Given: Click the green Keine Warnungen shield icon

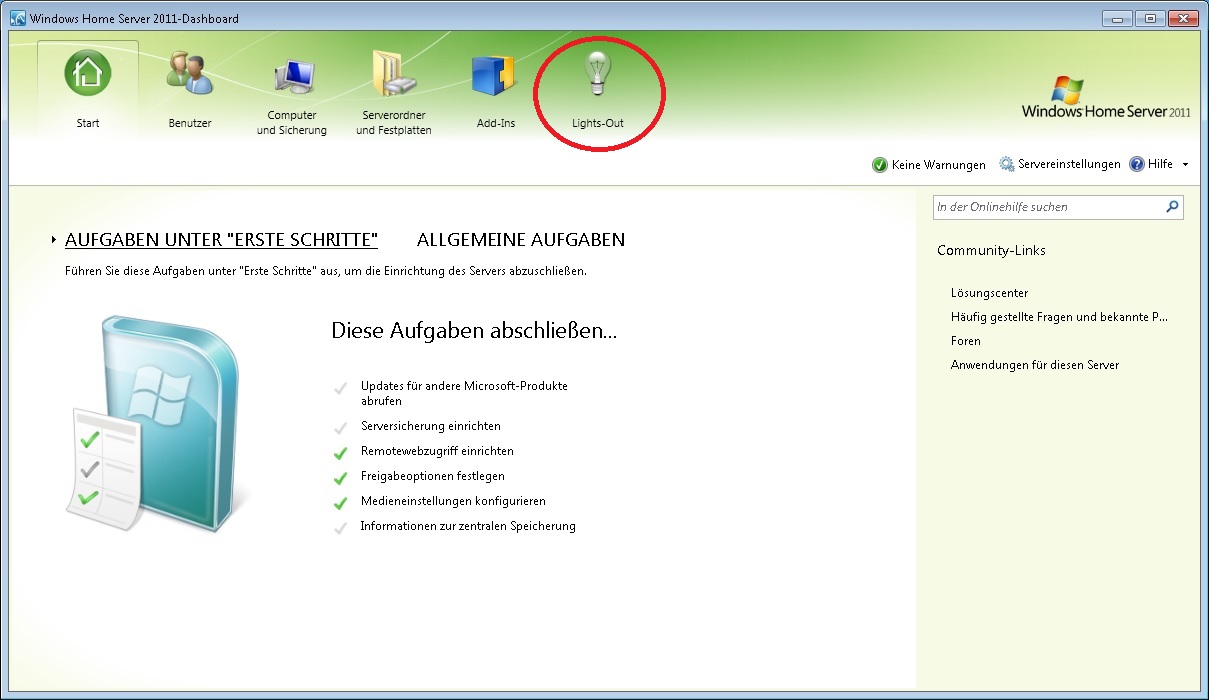Looking at the screenshot, I should 880,165.
